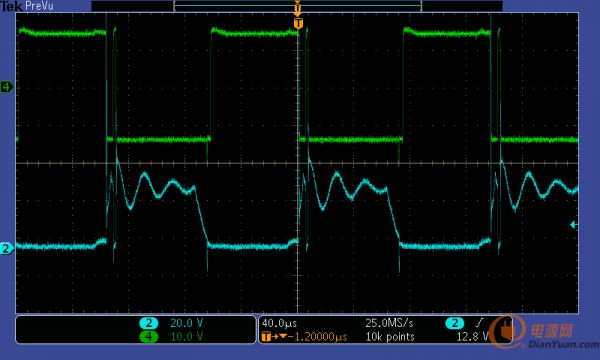Viewport: 600px width, 360px height.
Task: Click the Tek PreVu status label
Action: coord(27,6)
